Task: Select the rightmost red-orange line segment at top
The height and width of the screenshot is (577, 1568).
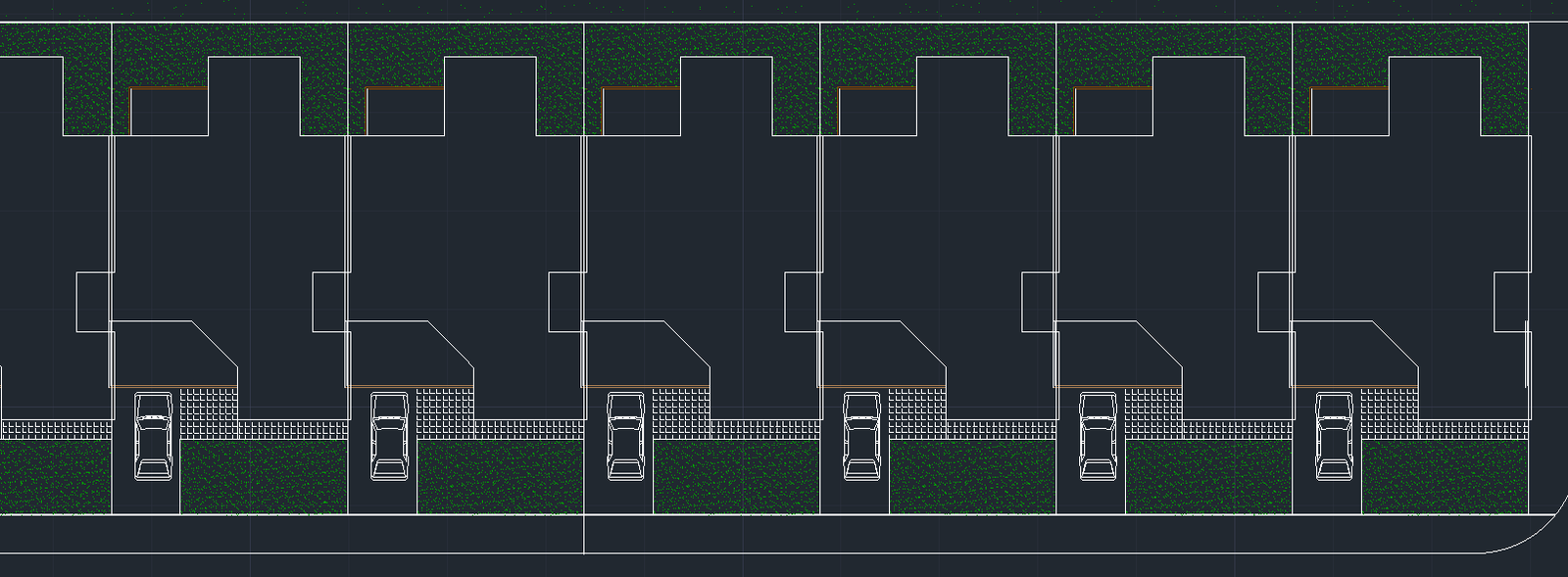Action: click(1349, 89)
